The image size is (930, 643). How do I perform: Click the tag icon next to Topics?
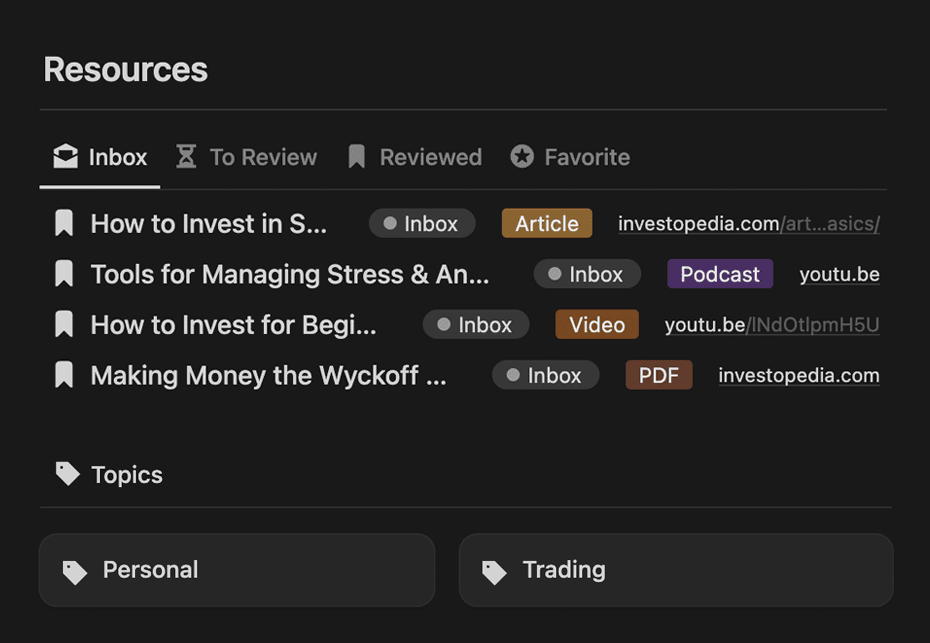68,473
